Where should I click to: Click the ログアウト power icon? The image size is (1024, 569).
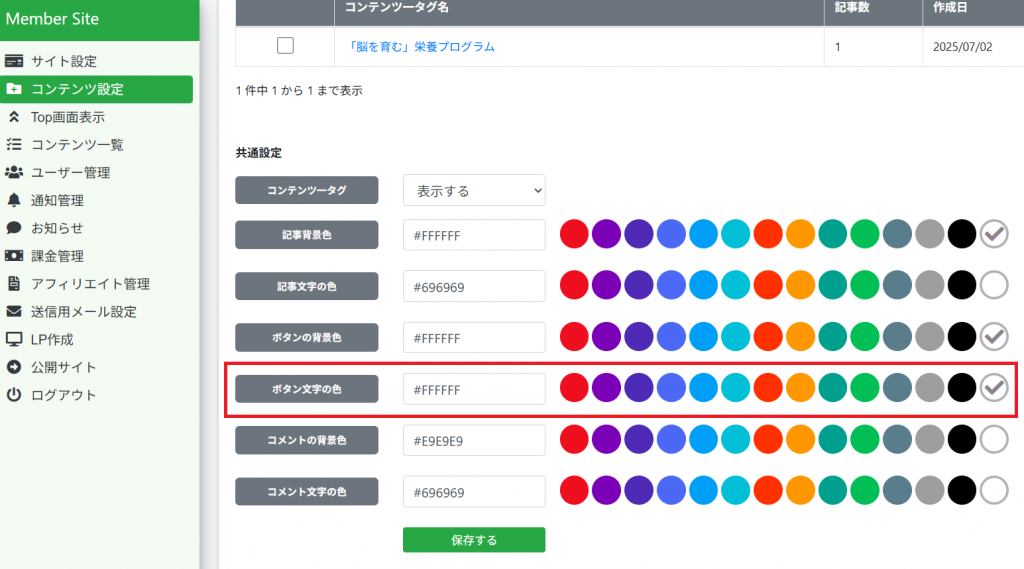(14, 395)
